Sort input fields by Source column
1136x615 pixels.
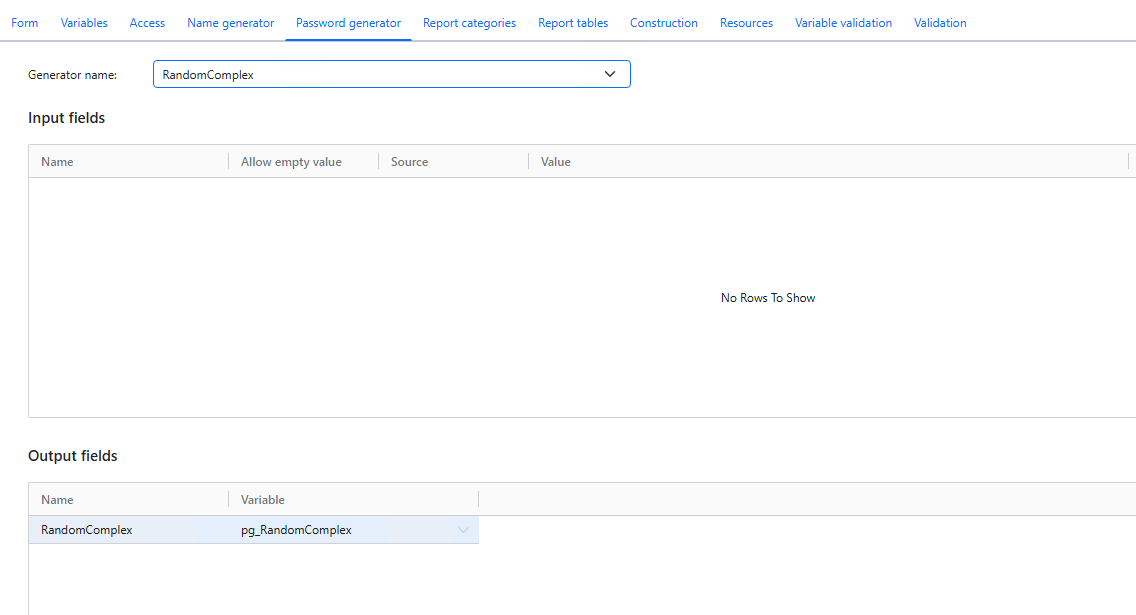click(x=409, y=162)
